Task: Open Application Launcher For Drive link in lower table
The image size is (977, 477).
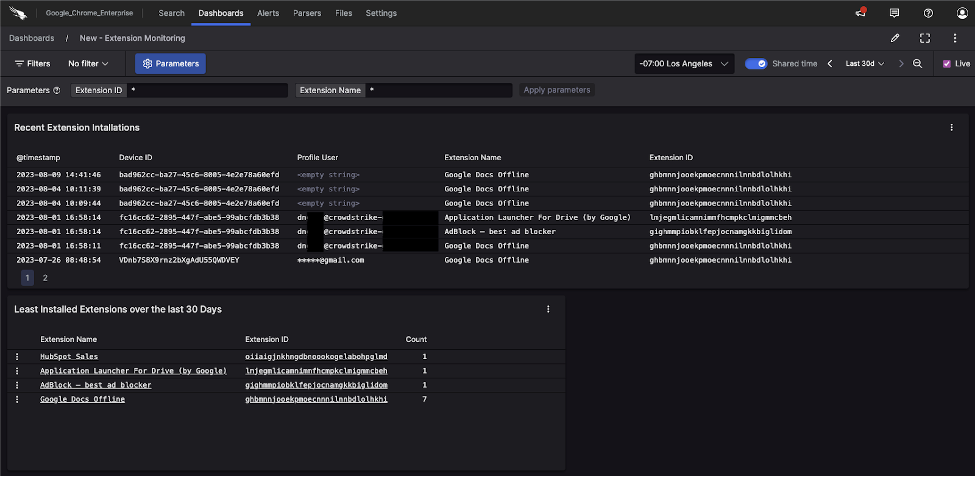Action: (x=133, y=371)
